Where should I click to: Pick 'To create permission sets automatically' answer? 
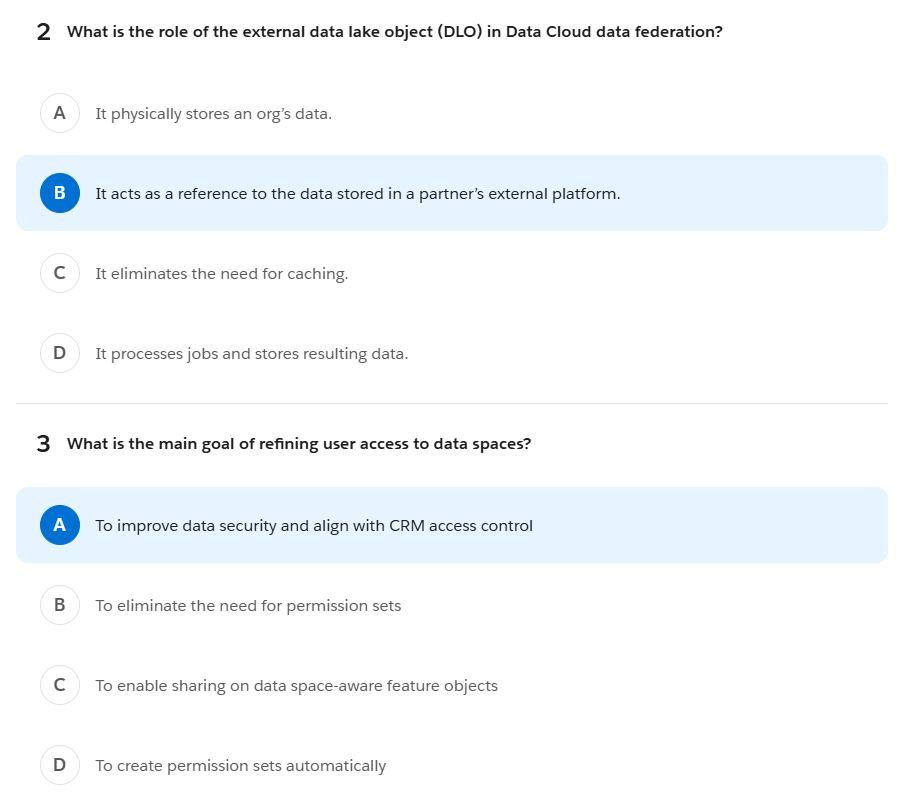pos(240,766)
